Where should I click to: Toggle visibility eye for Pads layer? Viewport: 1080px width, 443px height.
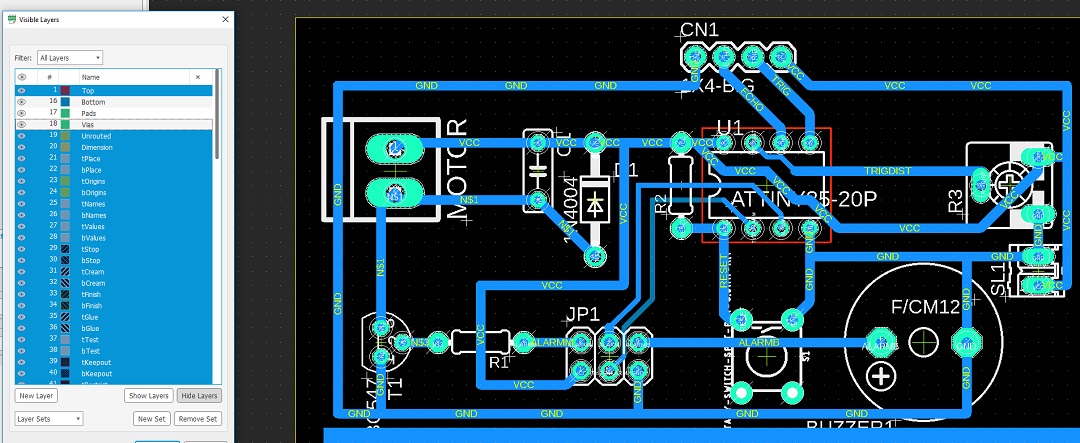21,113
